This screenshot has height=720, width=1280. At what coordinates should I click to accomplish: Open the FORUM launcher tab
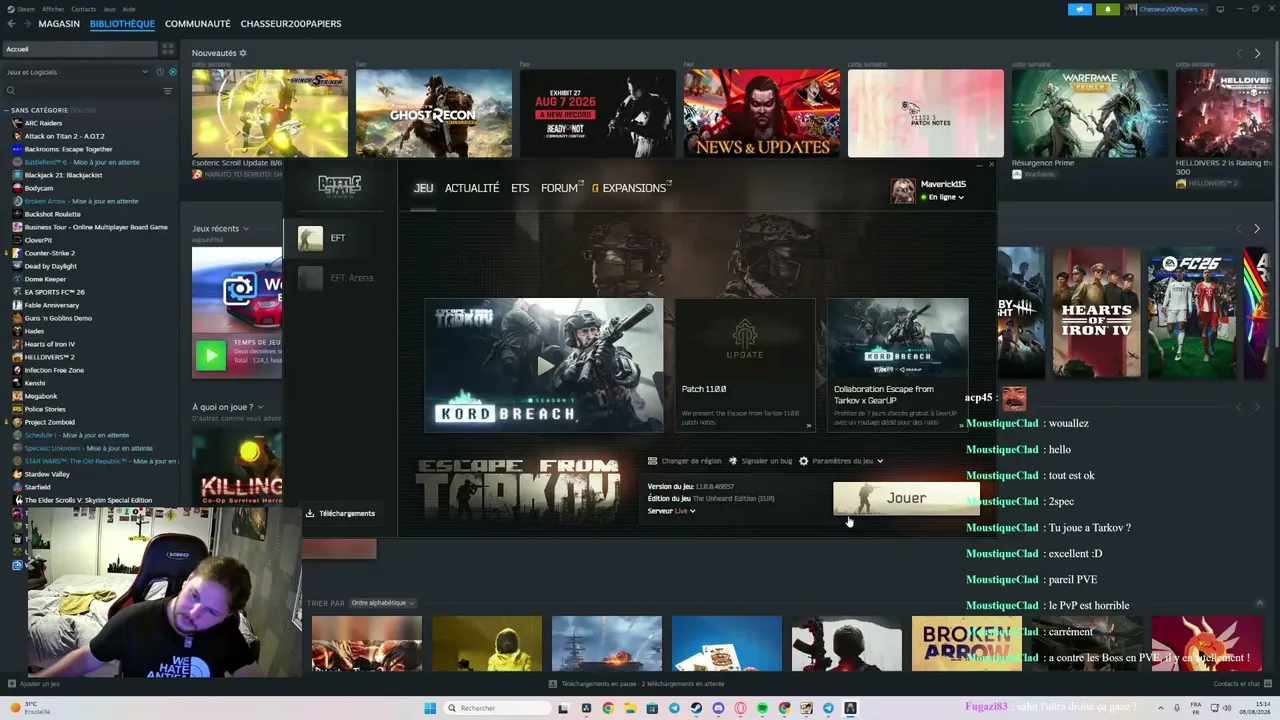560,188
